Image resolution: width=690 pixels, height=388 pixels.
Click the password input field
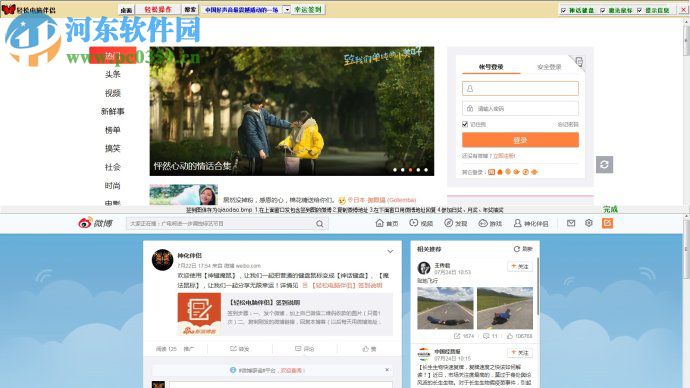[520, 108]
